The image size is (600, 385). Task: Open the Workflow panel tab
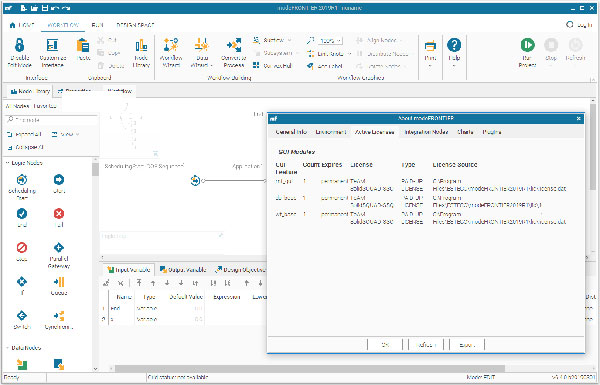[119, 91]
